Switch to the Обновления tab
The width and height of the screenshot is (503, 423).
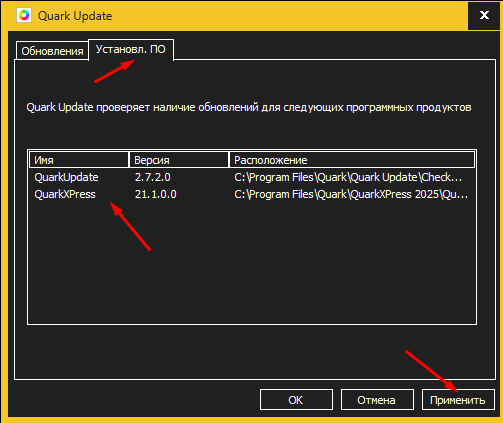(52, 51)
